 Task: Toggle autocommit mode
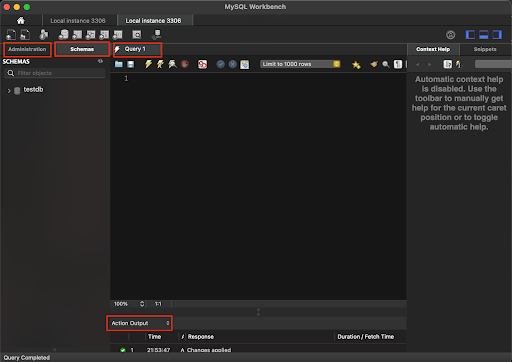(245, 64)
